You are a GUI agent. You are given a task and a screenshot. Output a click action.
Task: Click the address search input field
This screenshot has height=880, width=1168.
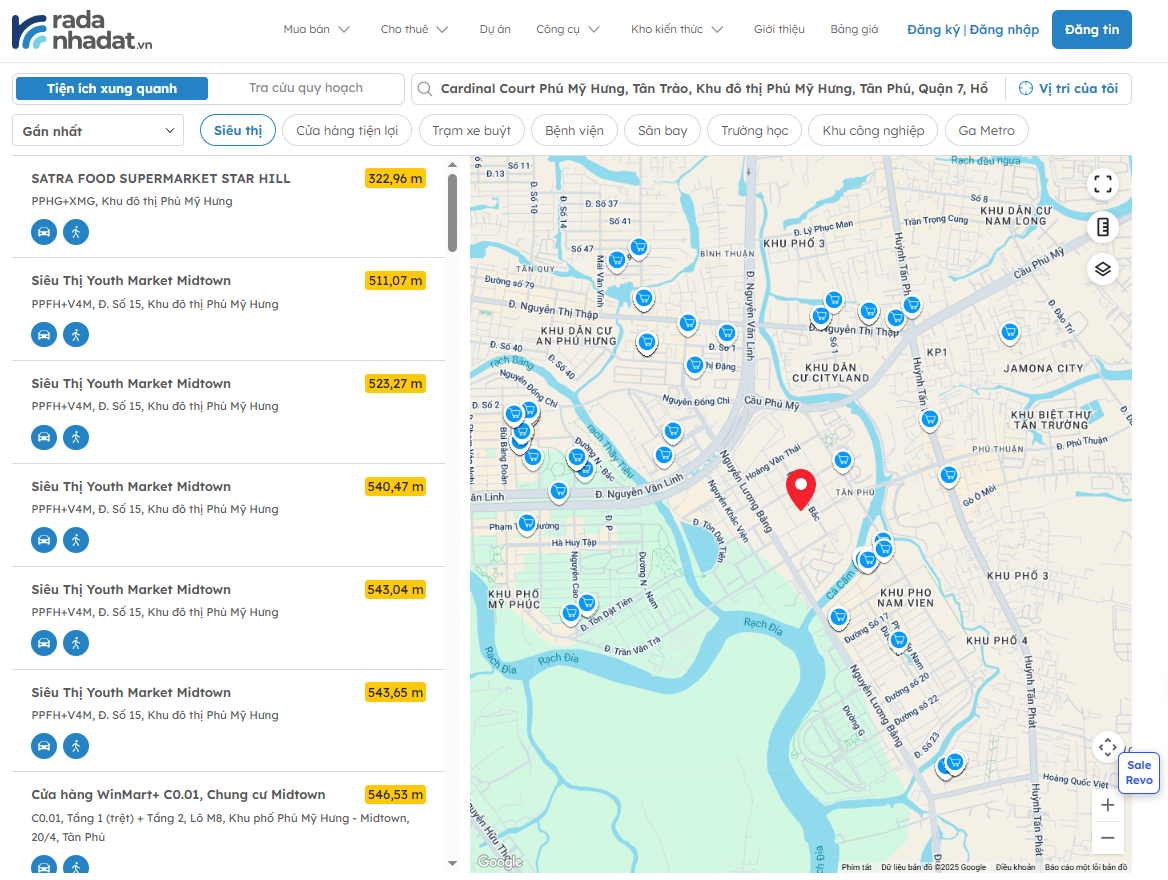[x=712, y=89]
